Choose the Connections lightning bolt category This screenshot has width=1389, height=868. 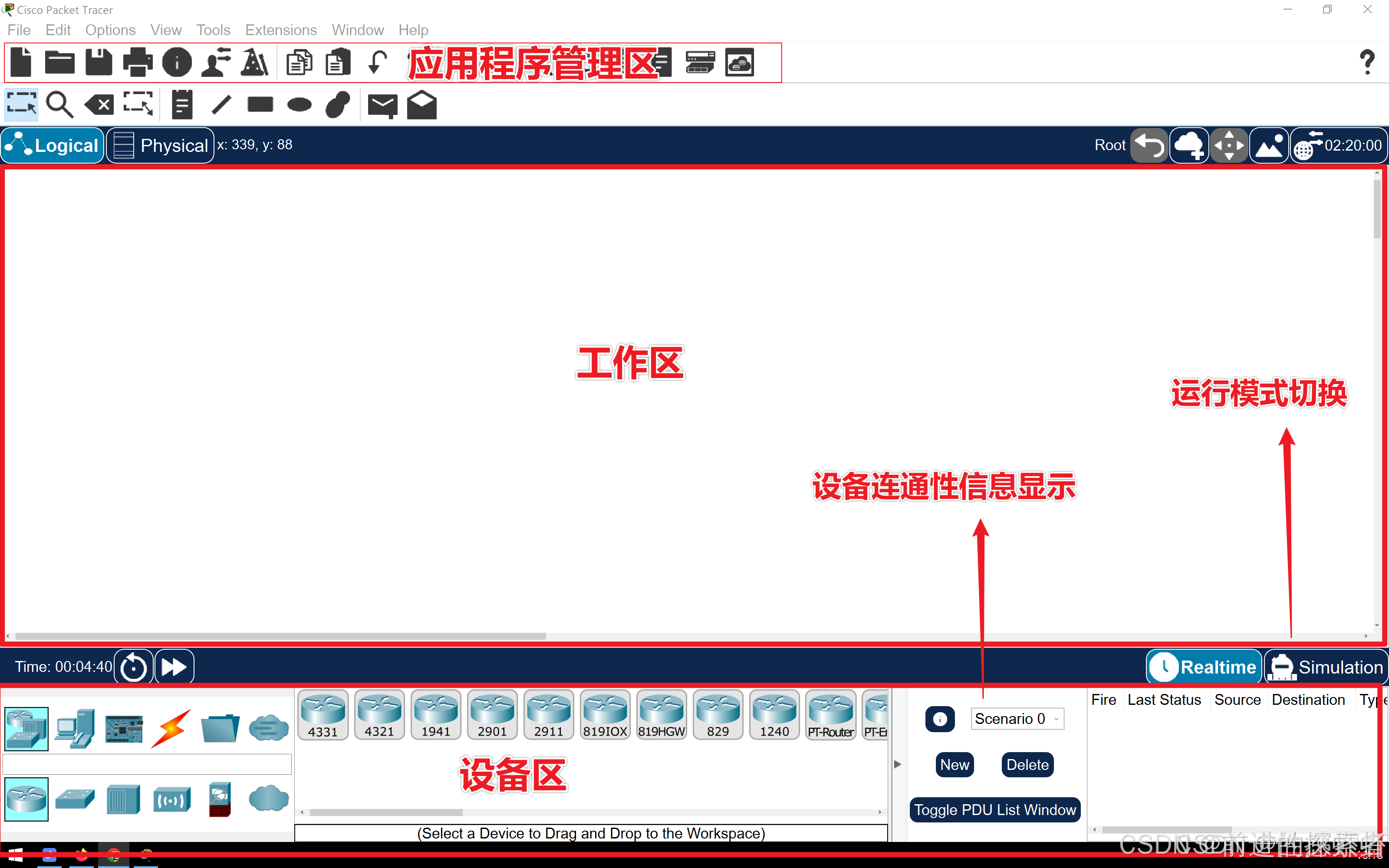point(171,729)
